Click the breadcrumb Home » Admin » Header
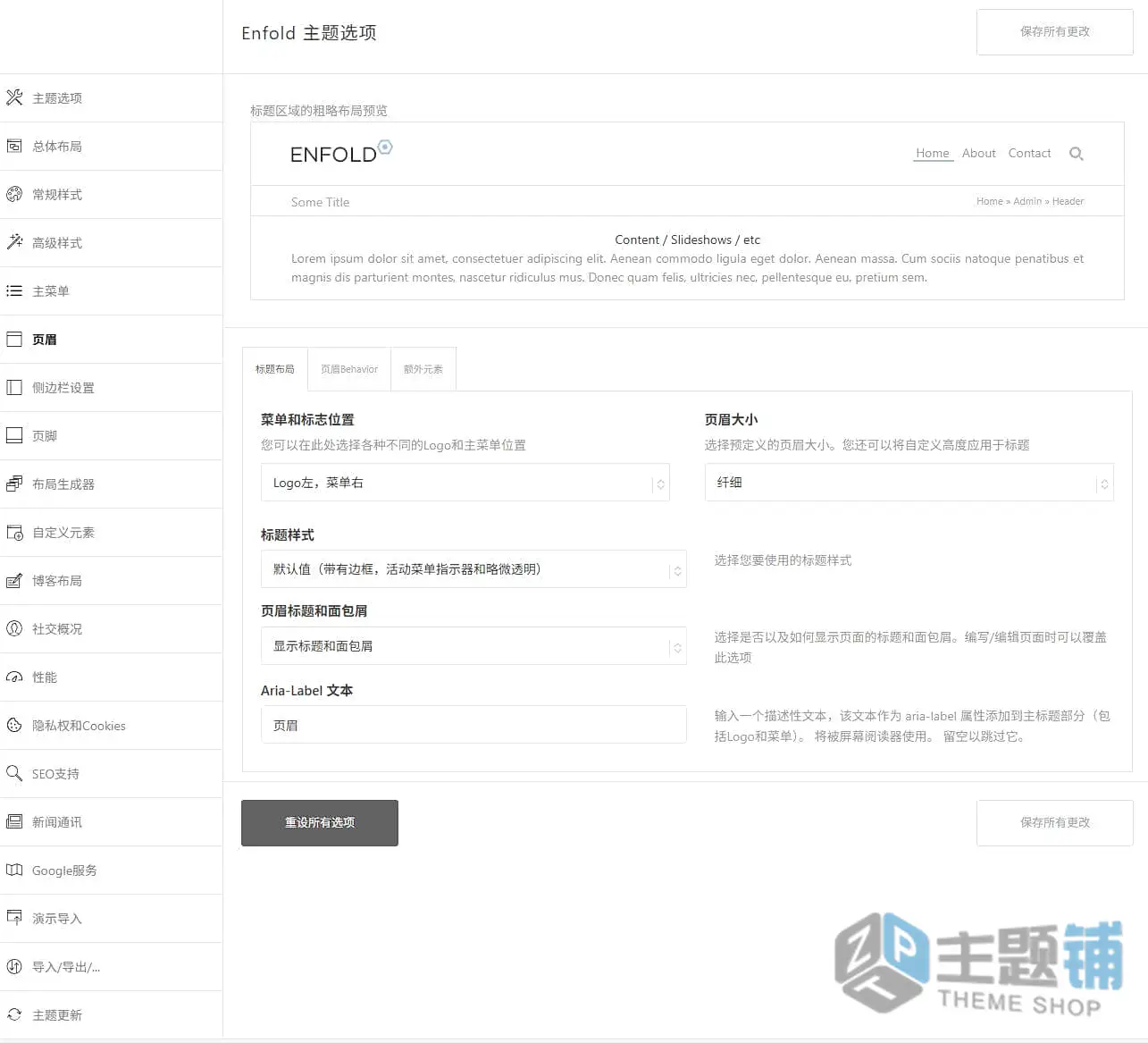Image resolution: width=1148 pixels, height=1043 pixels. click(x=1030, y=201)
